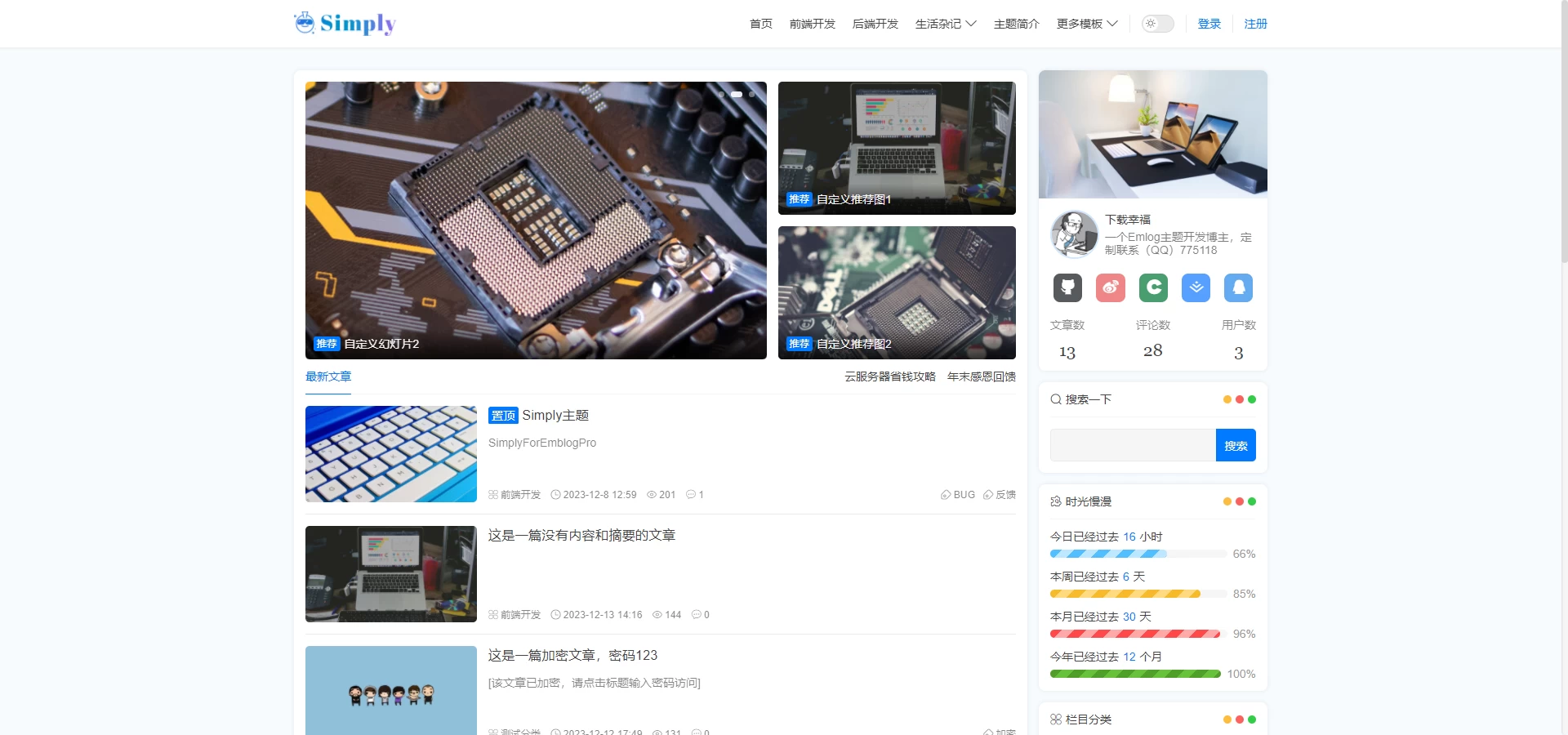
Task: Click the blue 搜索 button
Action: point(1236,445)
